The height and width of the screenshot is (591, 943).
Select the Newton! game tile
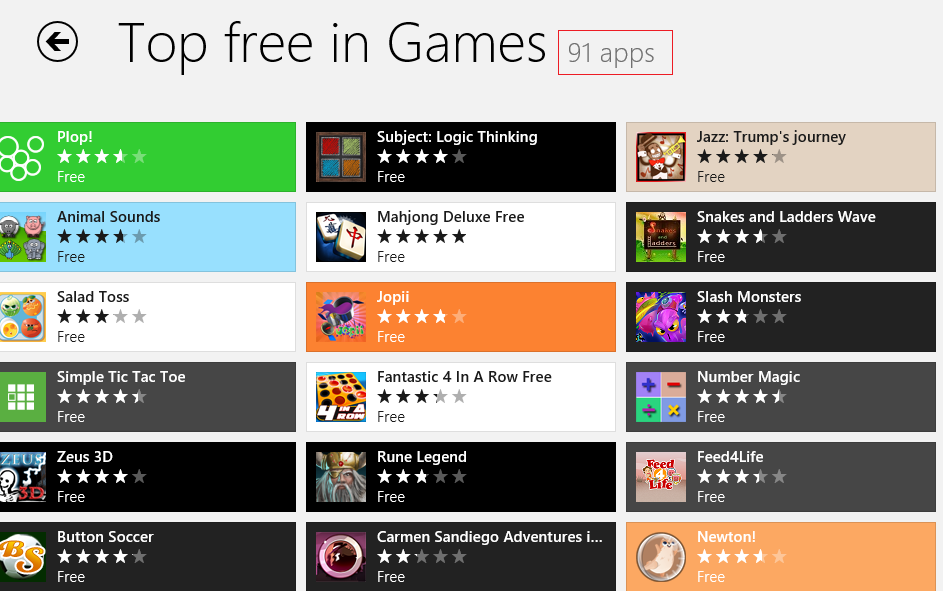pos(781,557)
